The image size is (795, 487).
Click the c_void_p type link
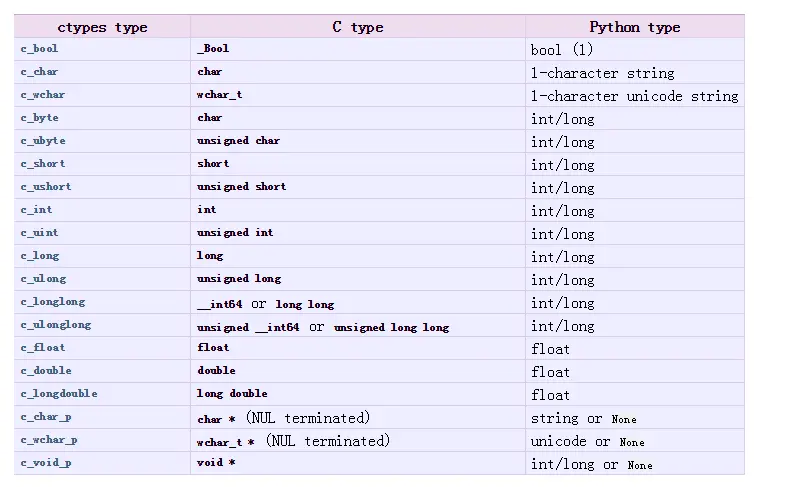tap(45, 463)
